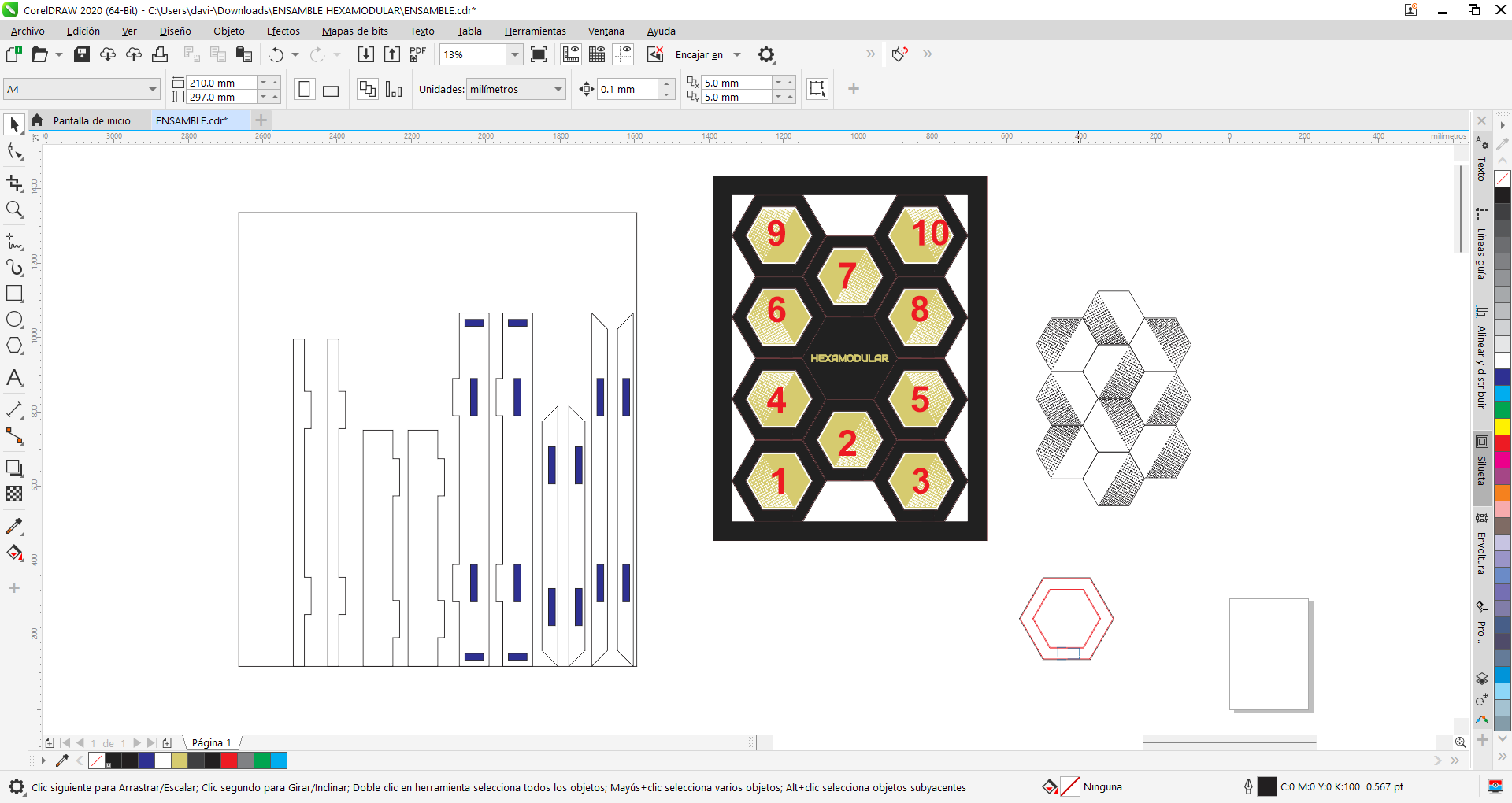Screen dimensions: 1512x803
Task: Expand the Encajar en dropdown
Action: [737, 54]
